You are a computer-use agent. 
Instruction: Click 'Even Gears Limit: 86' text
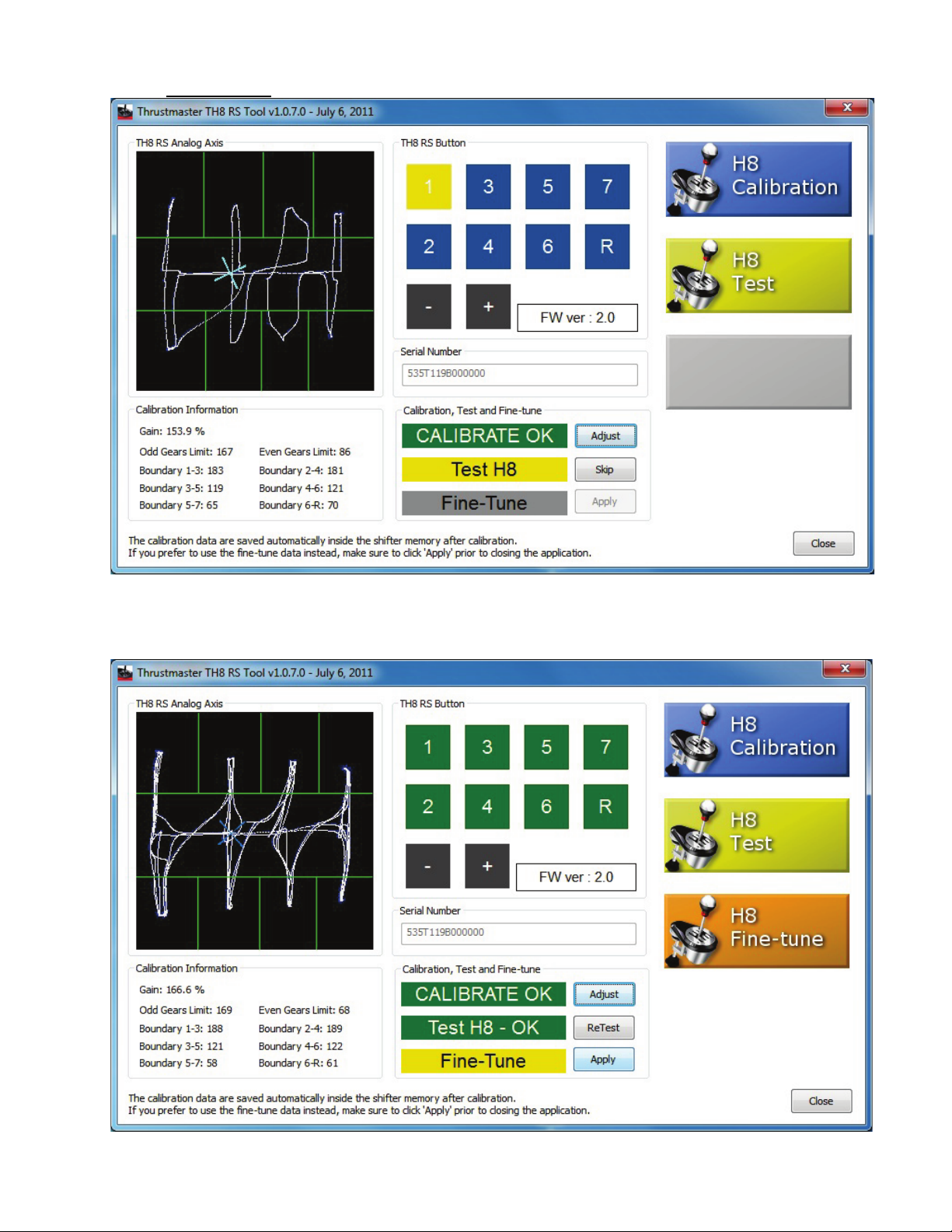pyautogui.click(x=305, y=452)
